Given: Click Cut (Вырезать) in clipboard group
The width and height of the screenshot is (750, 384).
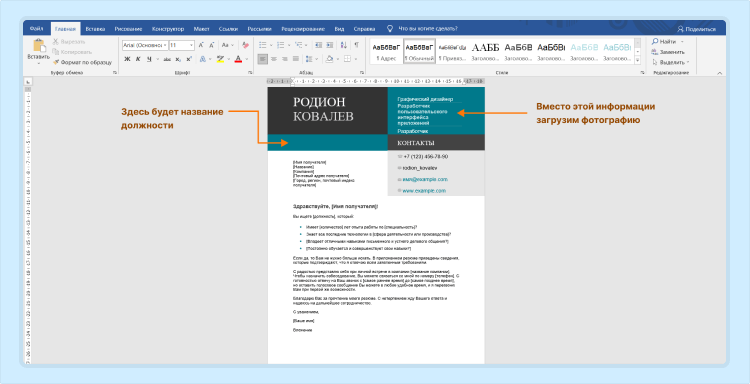Looking at the screenshot, I should tap(69, 42).
